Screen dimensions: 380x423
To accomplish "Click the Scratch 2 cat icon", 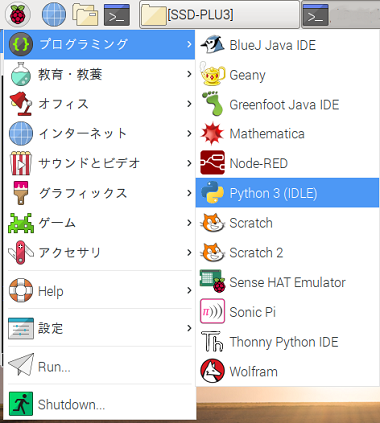I will tap(212, 252).
